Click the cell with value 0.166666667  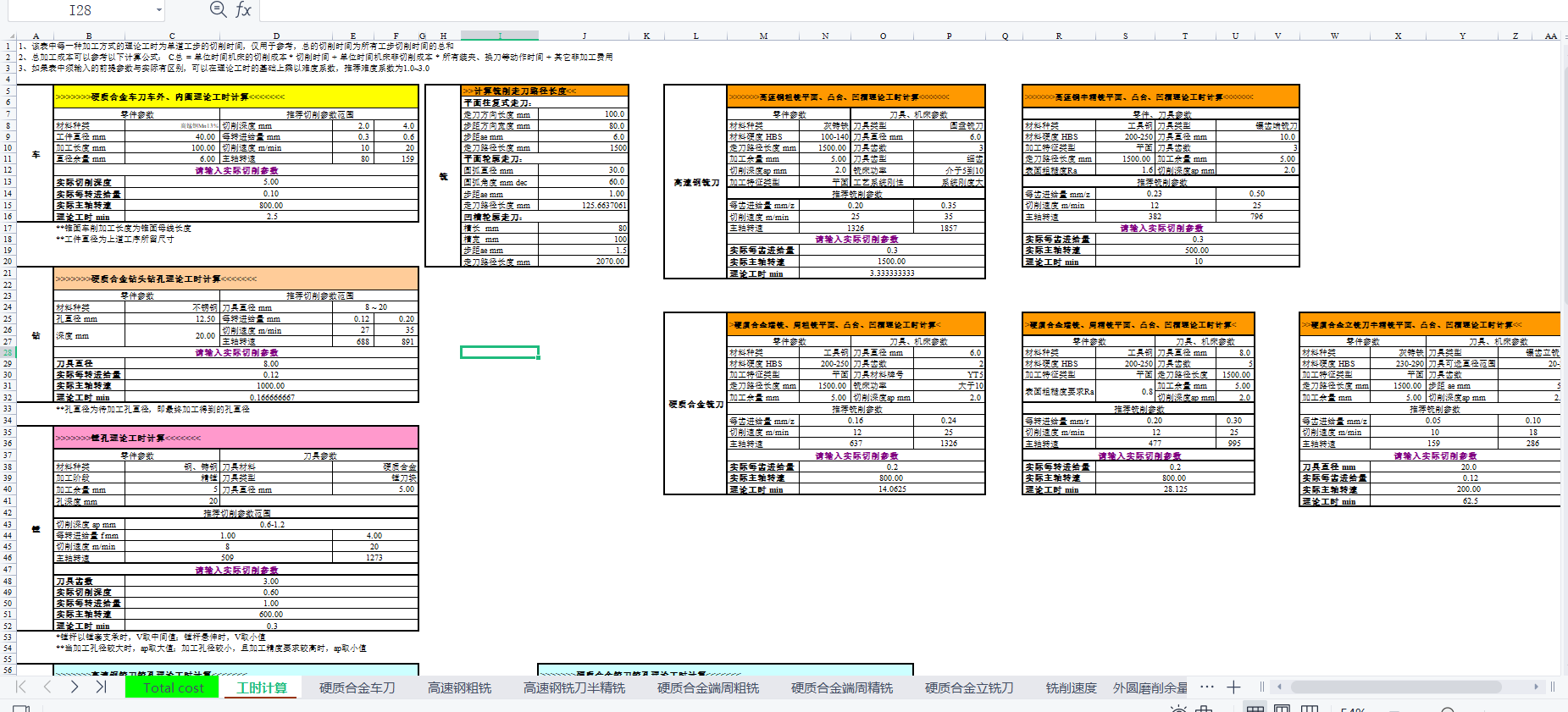pyautogui.click(x=271, y=397)
